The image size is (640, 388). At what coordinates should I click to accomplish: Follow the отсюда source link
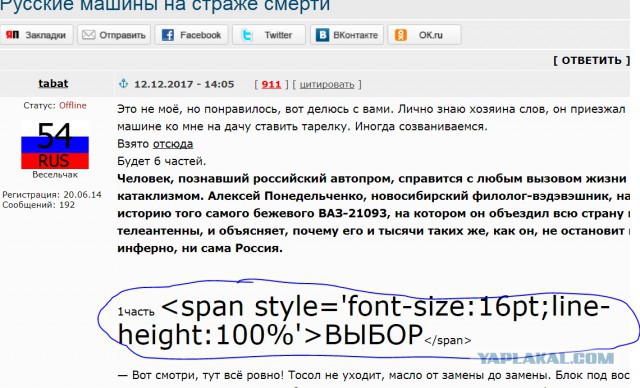[173, 144]
